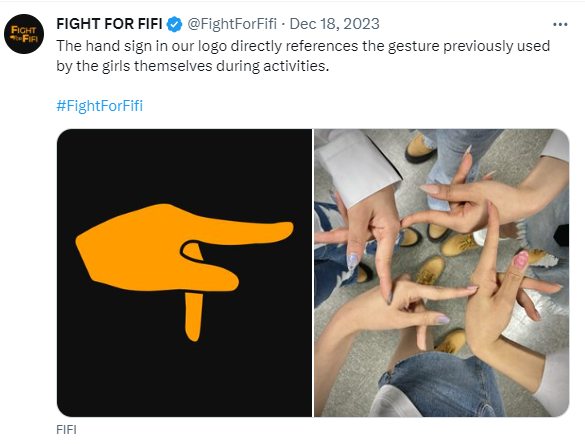Open the @FightForFifi handle link
The image size is (585, 444).
click(x=232, y=24)
